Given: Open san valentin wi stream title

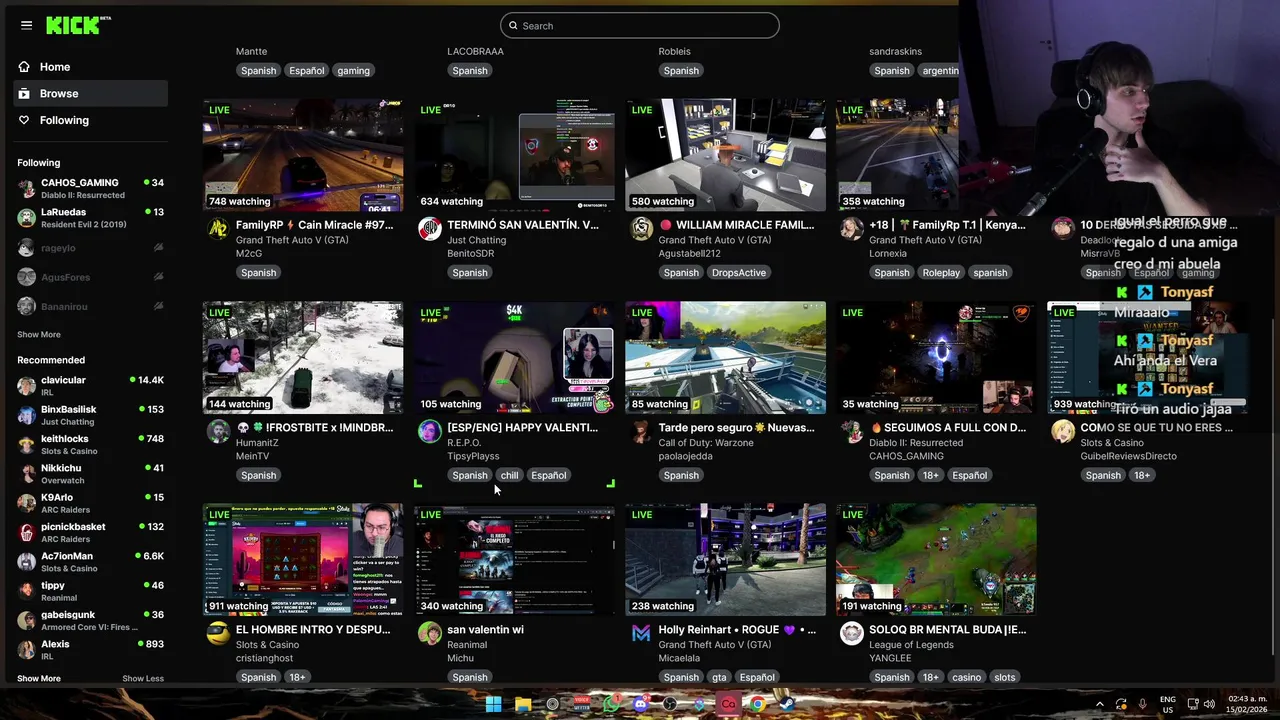Looking at the screenshot, I should (485, 630).
